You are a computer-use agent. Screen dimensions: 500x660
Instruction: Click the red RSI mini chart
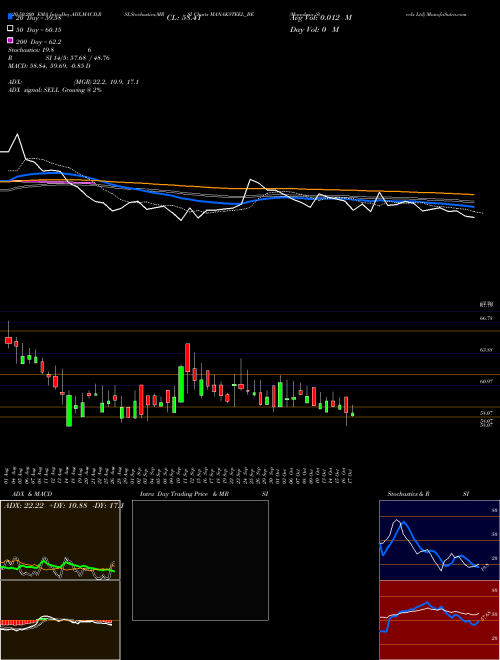439,620
